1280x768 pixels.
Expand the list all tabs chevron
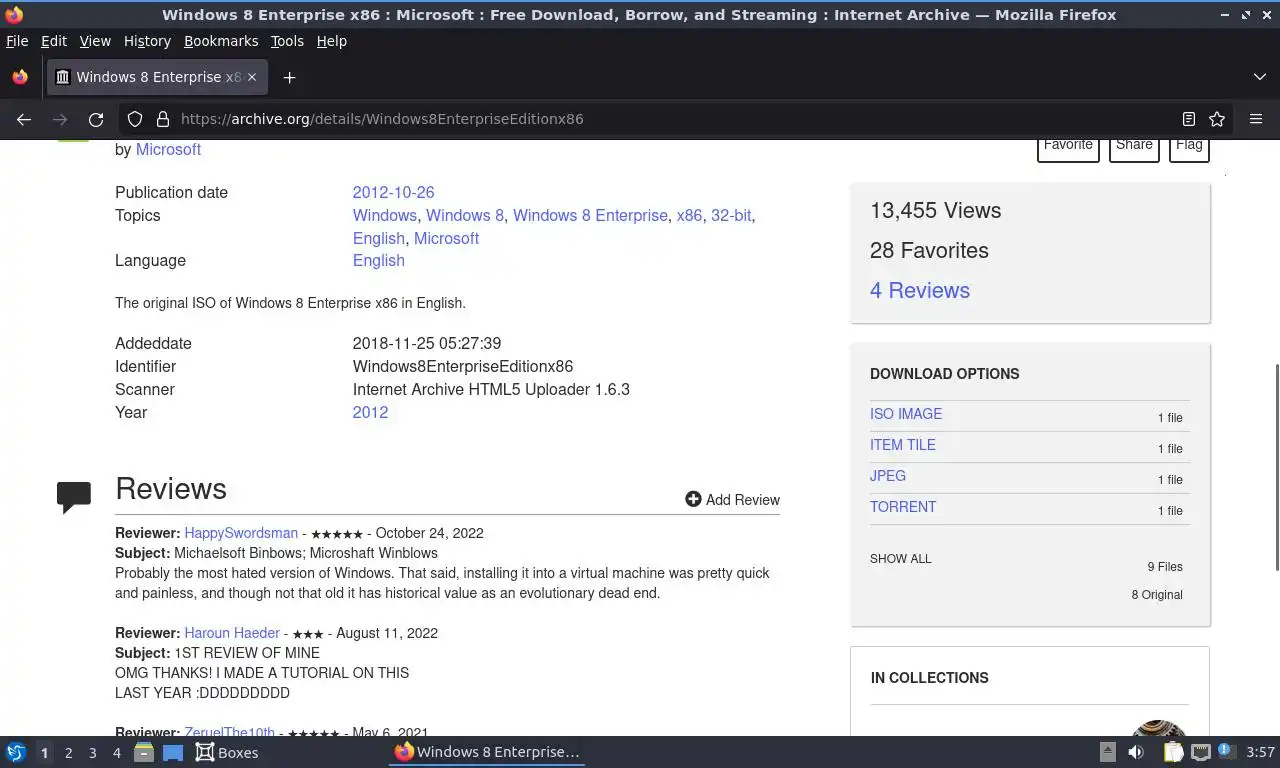pos(1259,77)
